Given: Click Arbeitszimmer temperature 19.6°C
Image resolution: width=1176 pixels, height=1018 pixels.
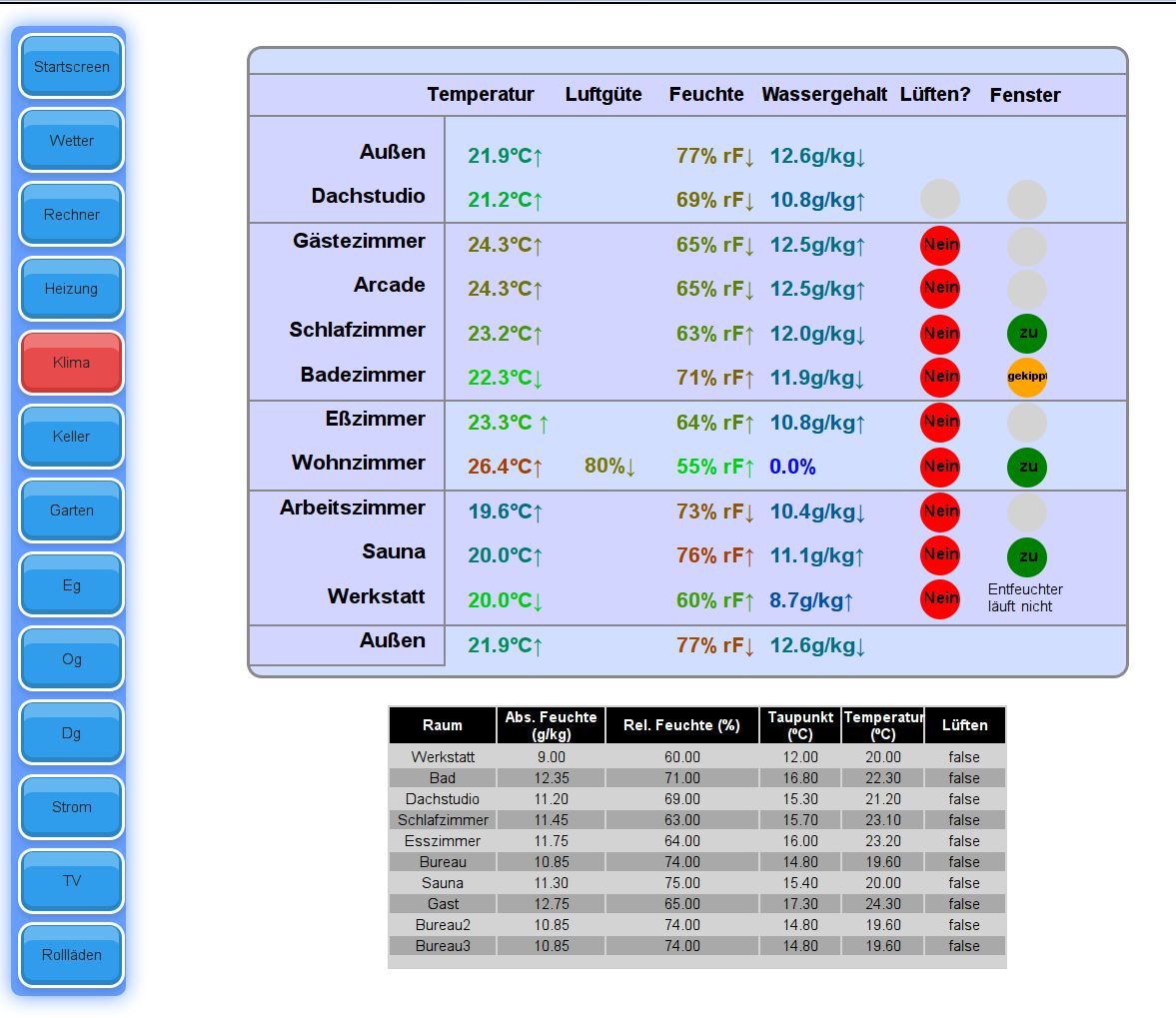Looking at the screenshot, I should click(x=505, y=512).
